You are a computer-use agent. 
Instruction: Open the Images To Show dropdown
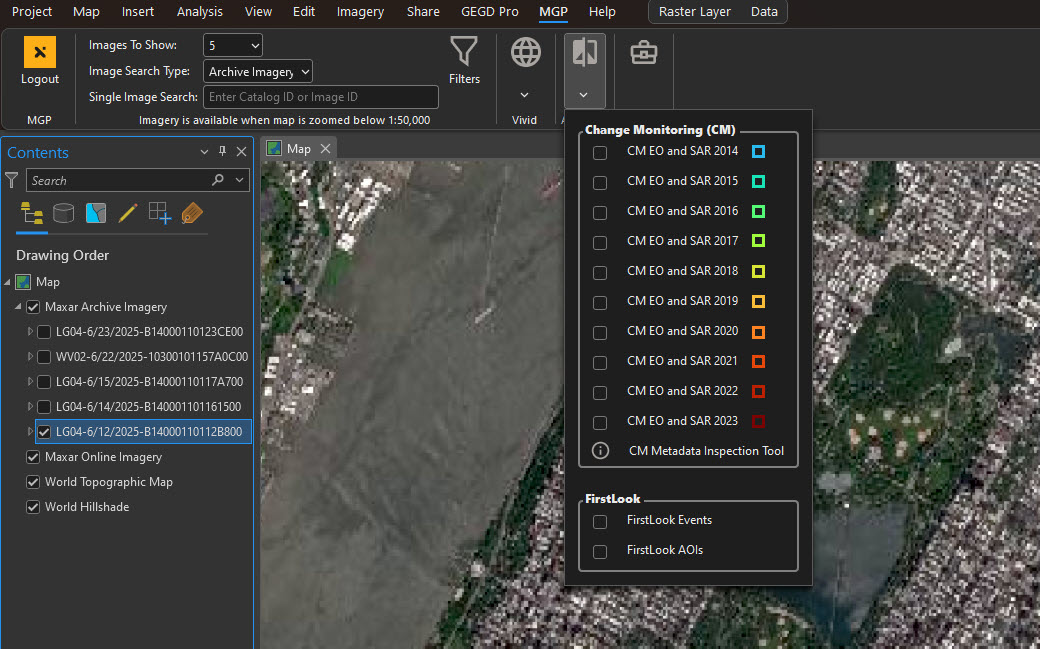233,45
